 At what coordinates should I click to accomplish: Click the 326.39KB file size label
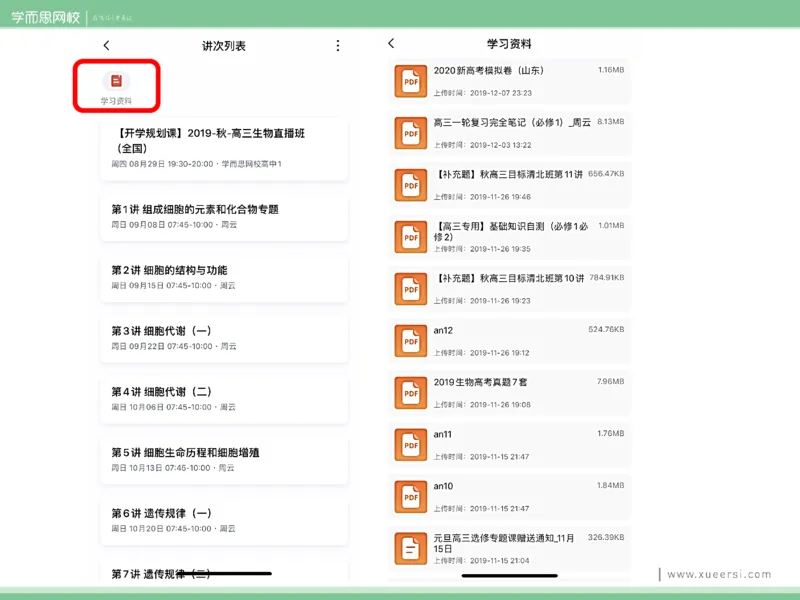[x=606, y=537]
